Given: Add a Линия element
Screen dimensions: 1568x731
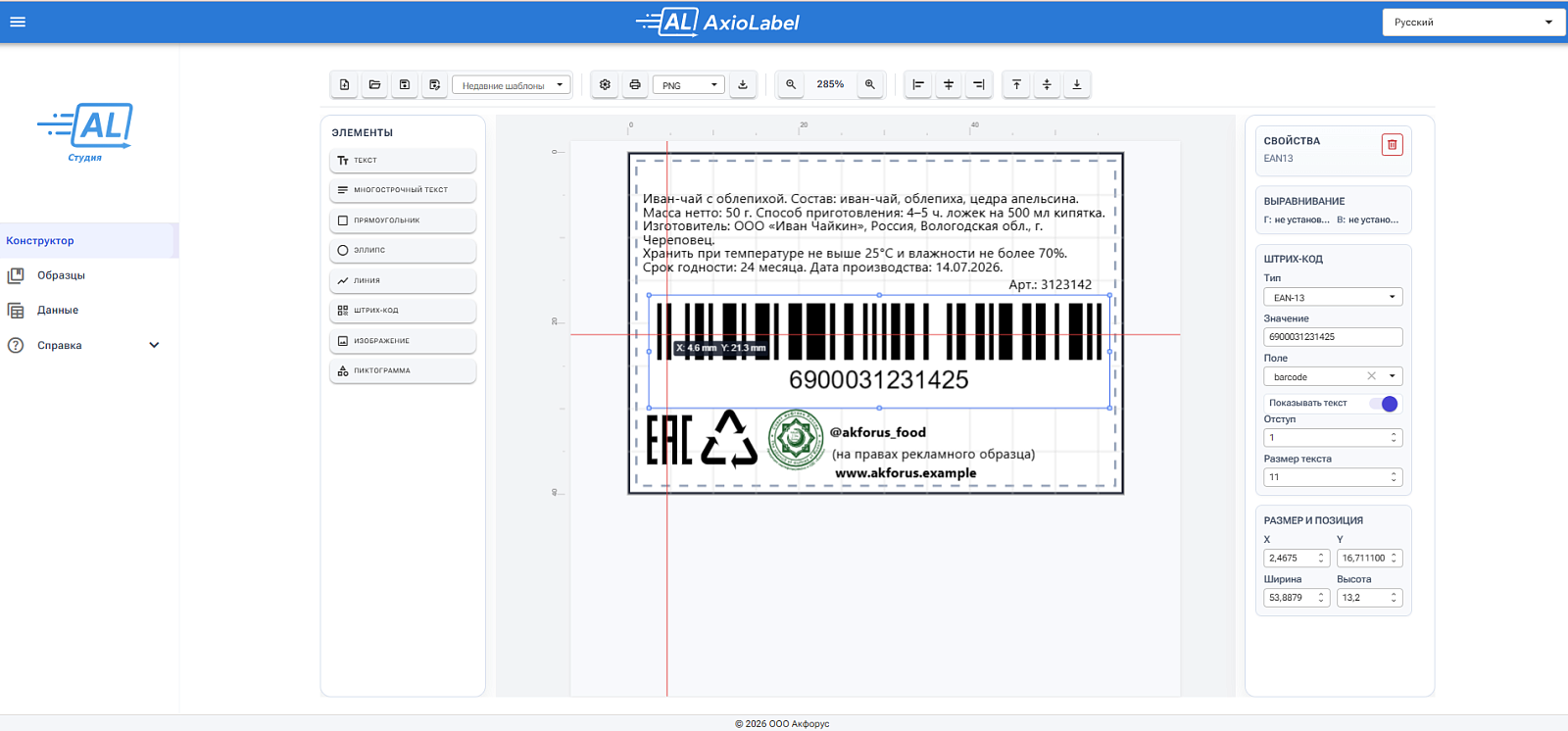Looking at the screenshot, I should 403,280.
